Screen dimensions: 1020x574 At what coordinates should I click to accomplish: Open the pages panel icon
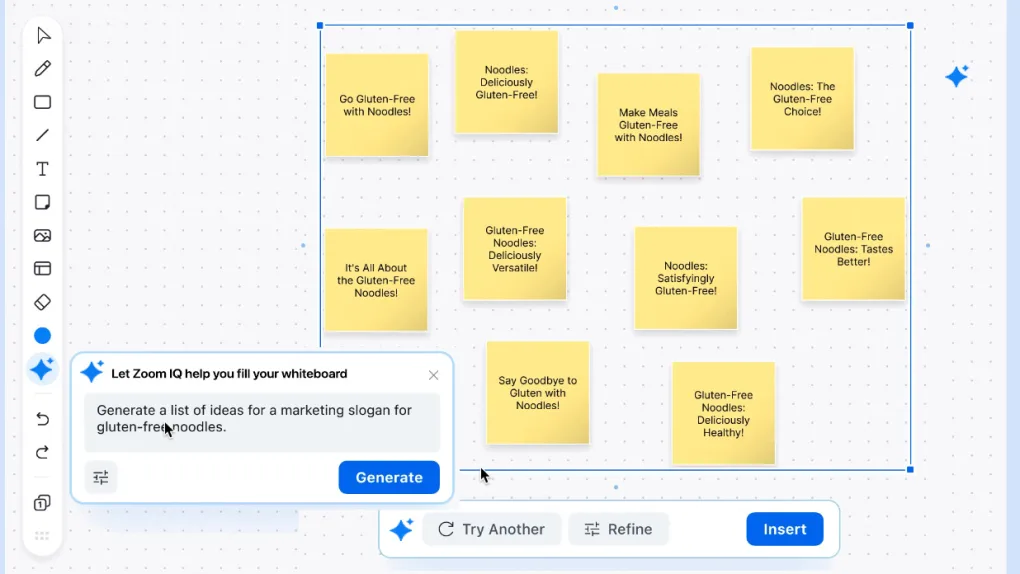pos(43,503)
